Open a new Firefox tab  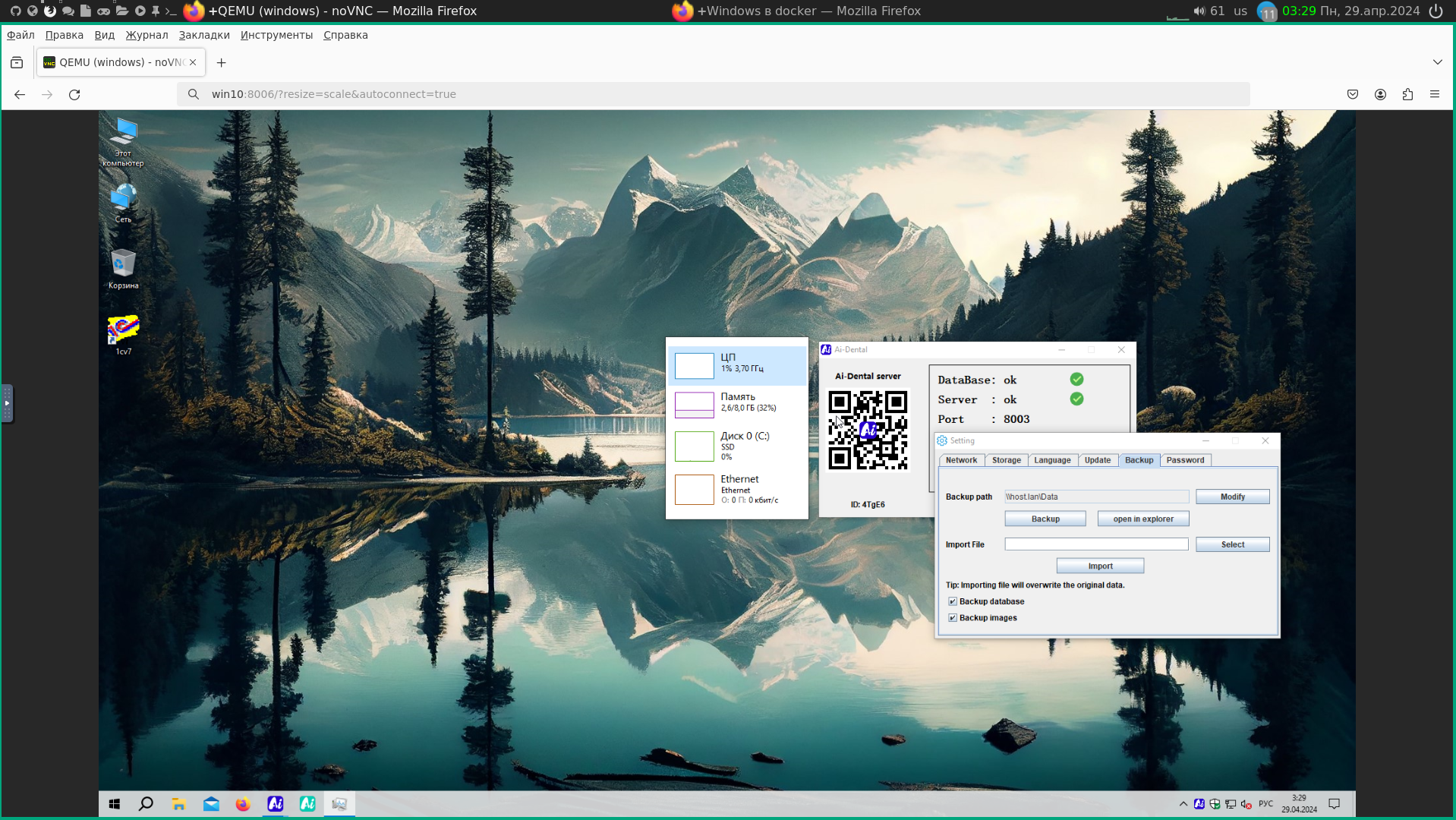(x=222, y=62)
